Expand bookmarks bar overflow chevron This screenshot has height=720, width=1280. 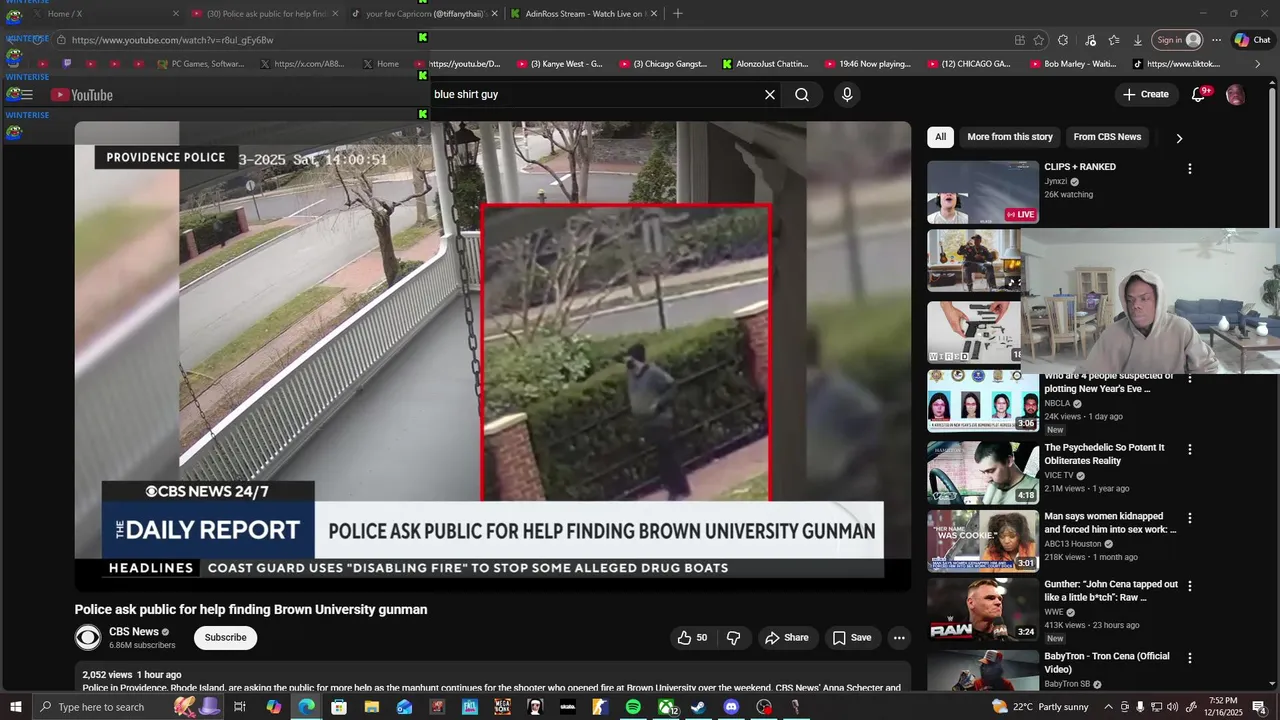point(1258,64)
